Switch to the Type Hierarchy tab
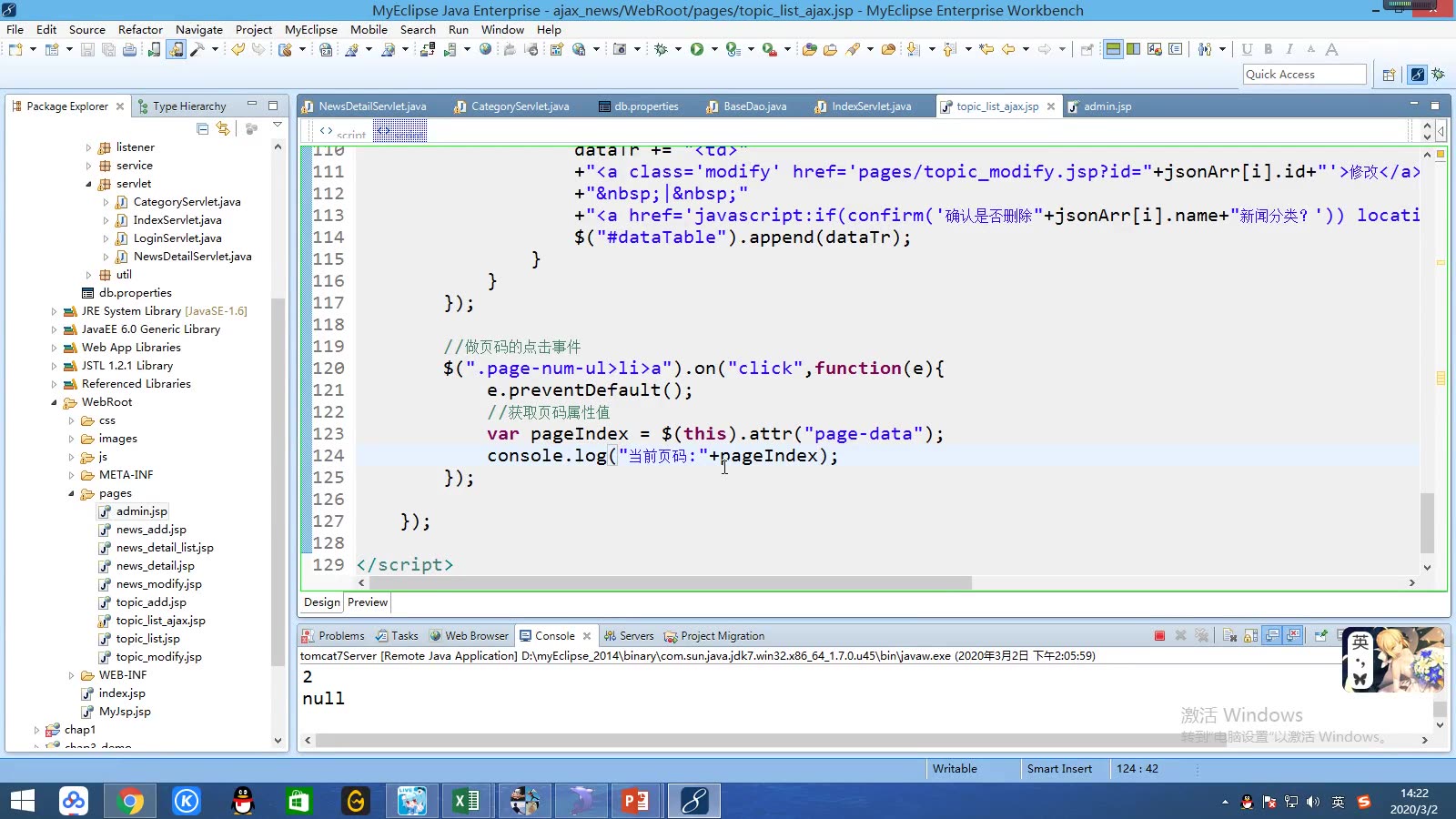 (x=189, y=106)
